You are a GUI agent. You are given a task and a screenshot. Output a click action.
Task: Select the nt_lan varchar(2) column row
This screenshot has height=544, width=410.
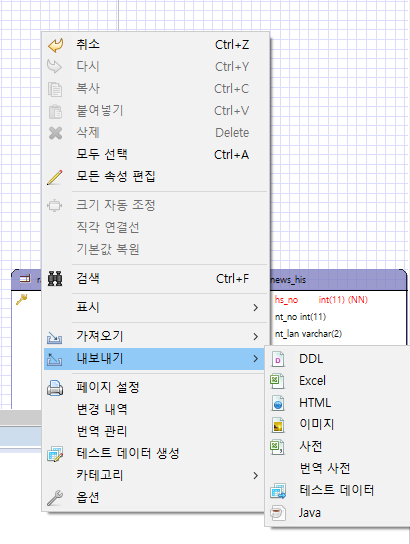coord(308,334)
